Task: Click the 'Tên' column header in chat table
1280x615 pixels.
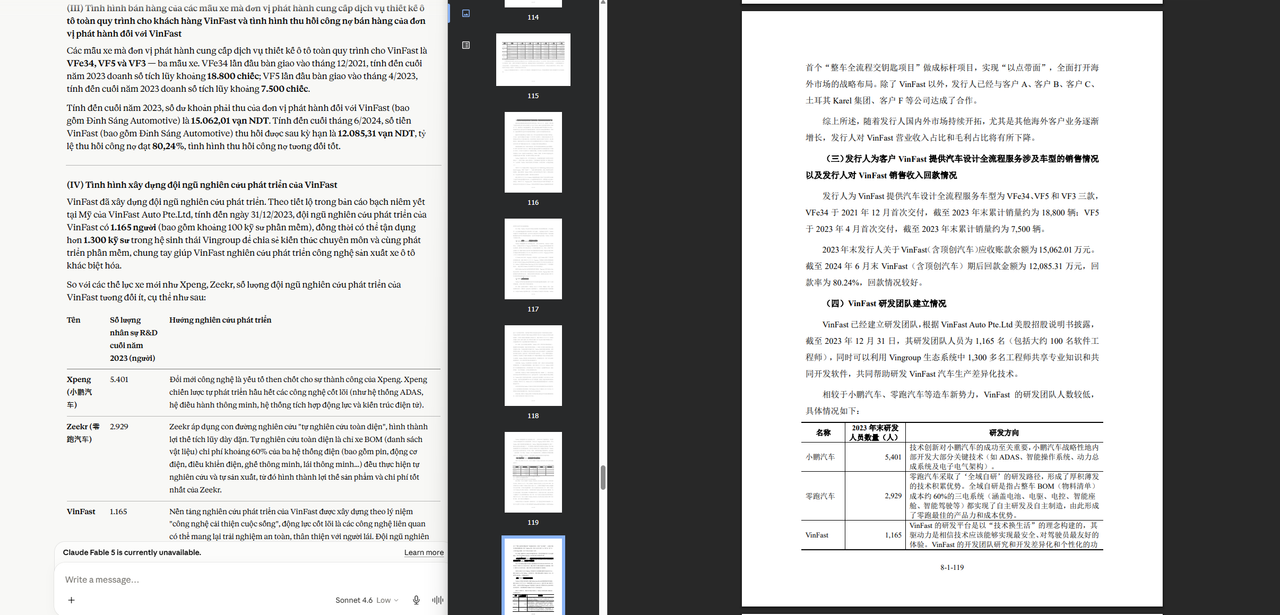Action: tap(73, 320)
